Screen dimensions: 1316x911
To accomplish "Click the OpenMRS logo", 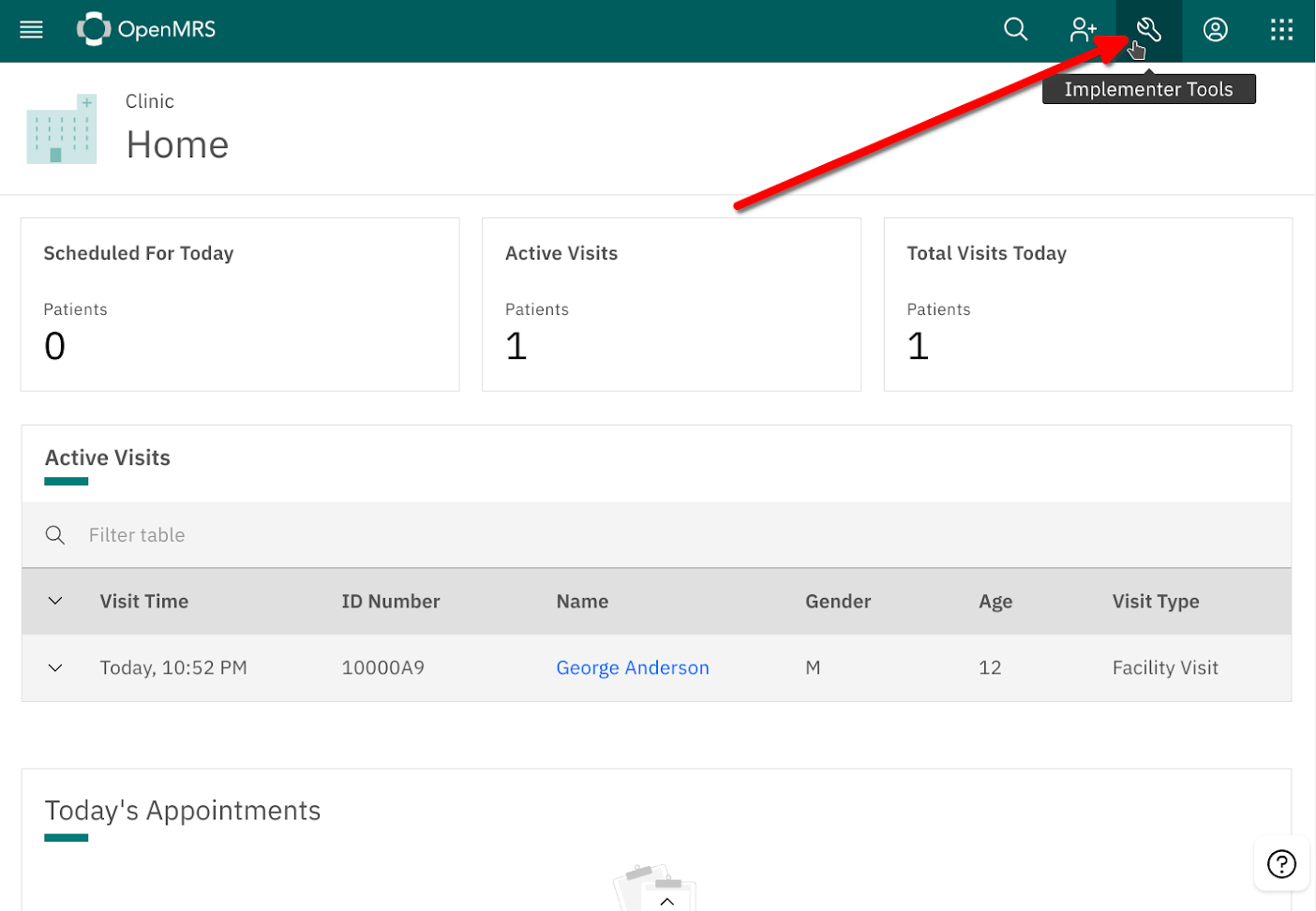I will (146, 30).
